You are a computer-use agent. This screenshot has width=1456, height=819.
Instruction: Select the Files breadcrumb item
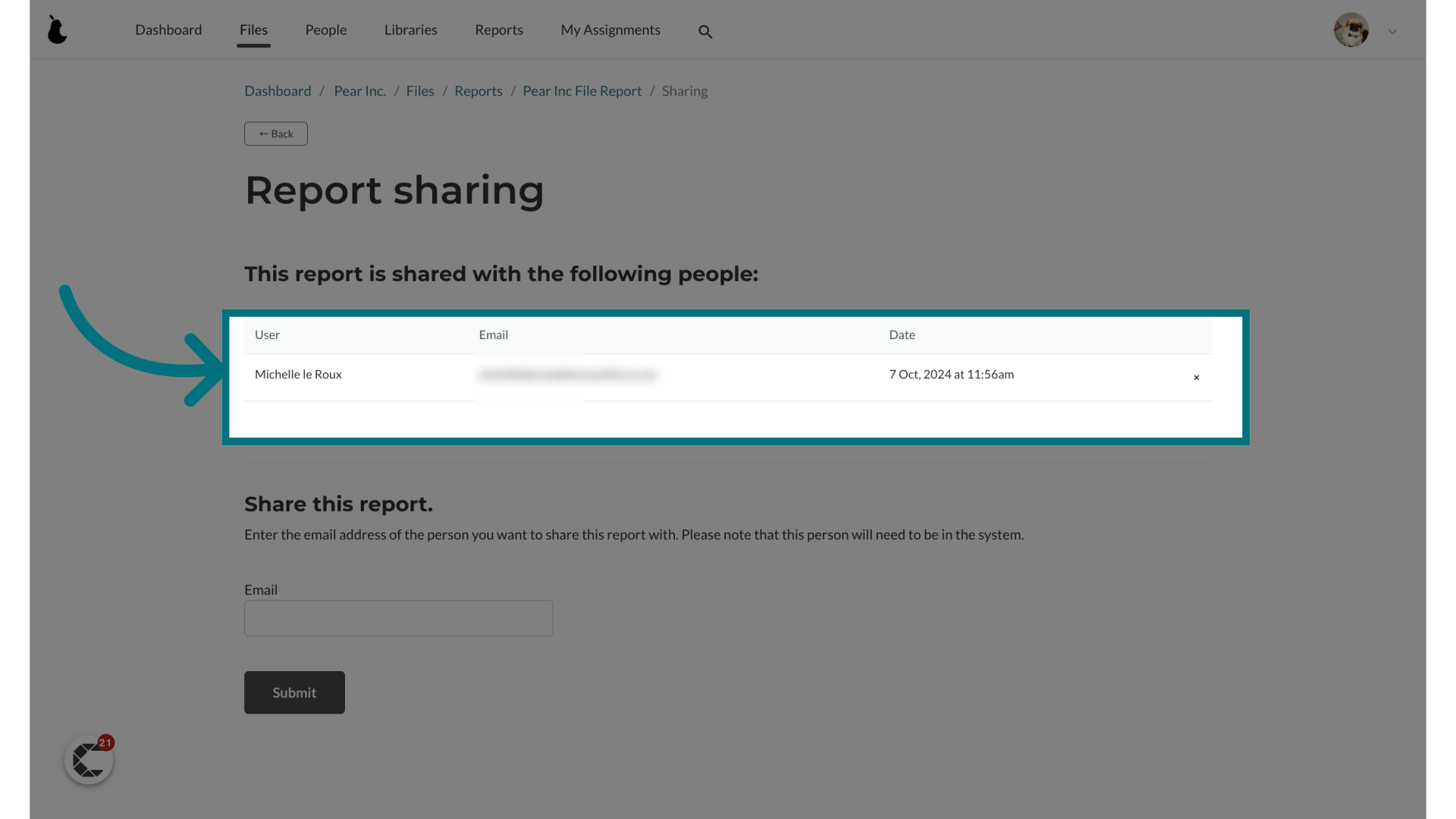420,91
